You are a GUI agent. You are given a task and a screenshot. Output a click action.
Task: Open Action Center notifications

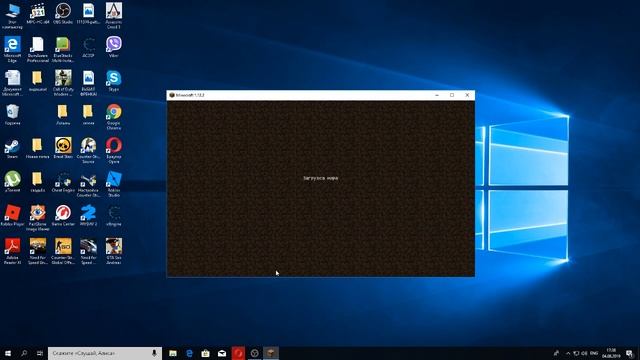[629, 353]
